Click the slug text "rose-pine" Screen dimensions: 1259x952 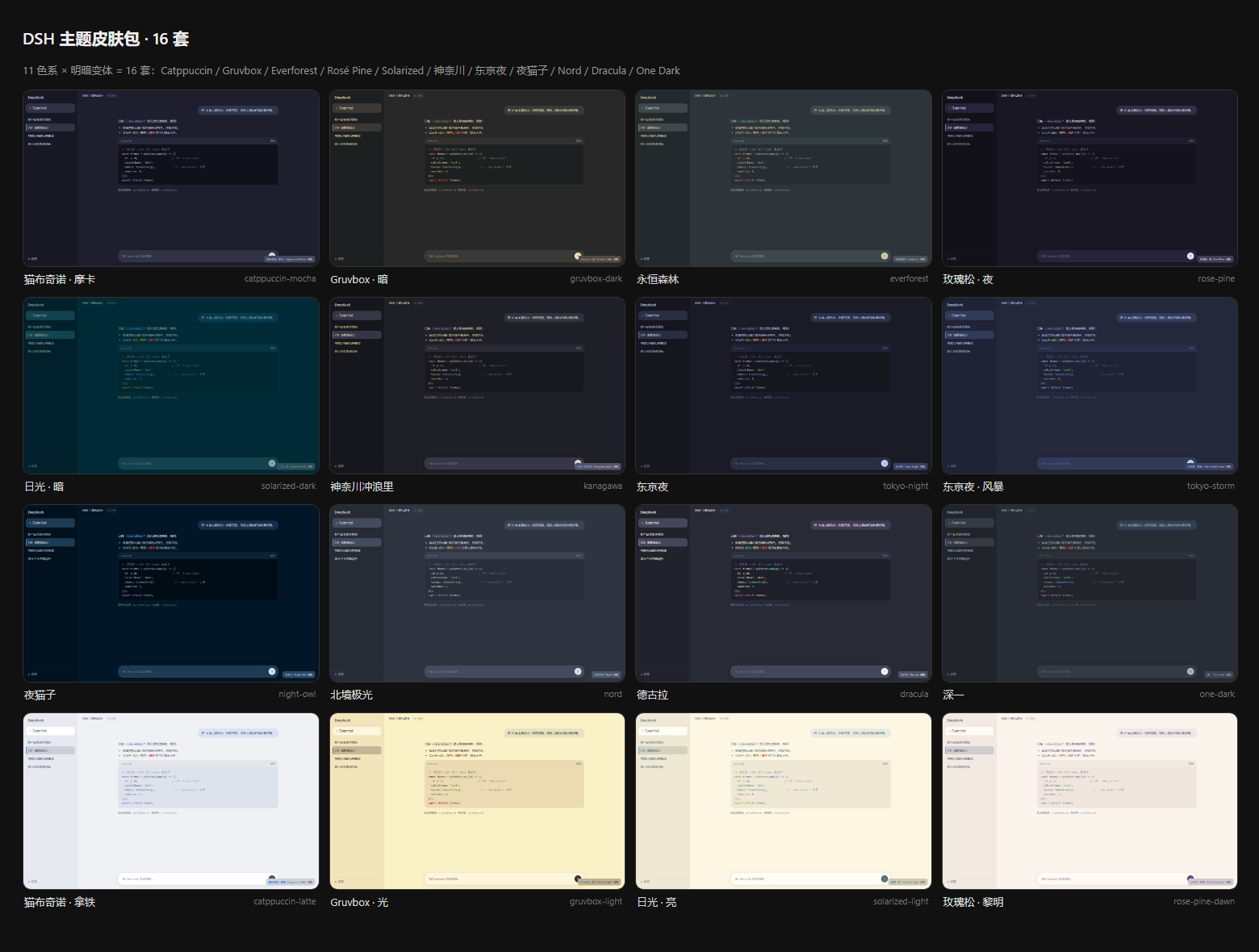(x=1216, y=278)
